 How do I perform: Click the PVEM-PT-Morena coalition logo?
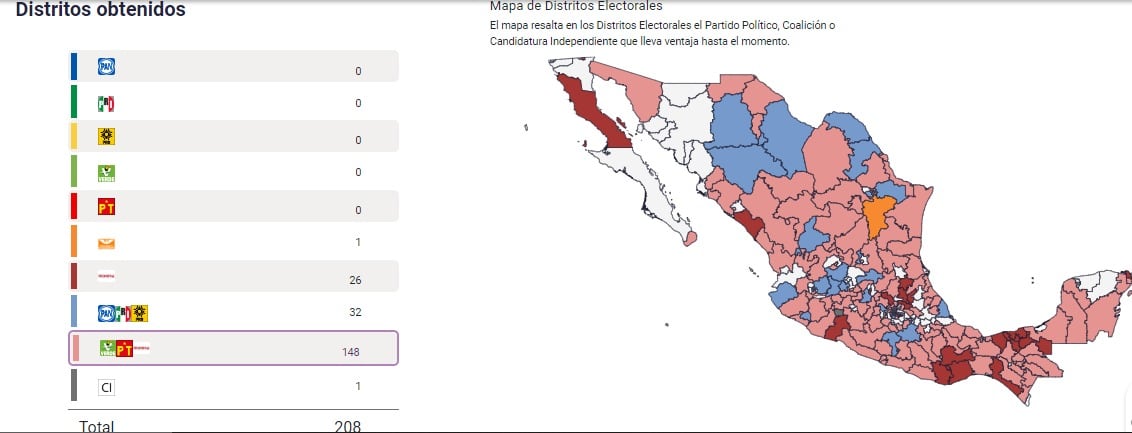click(x=123, y=348)
